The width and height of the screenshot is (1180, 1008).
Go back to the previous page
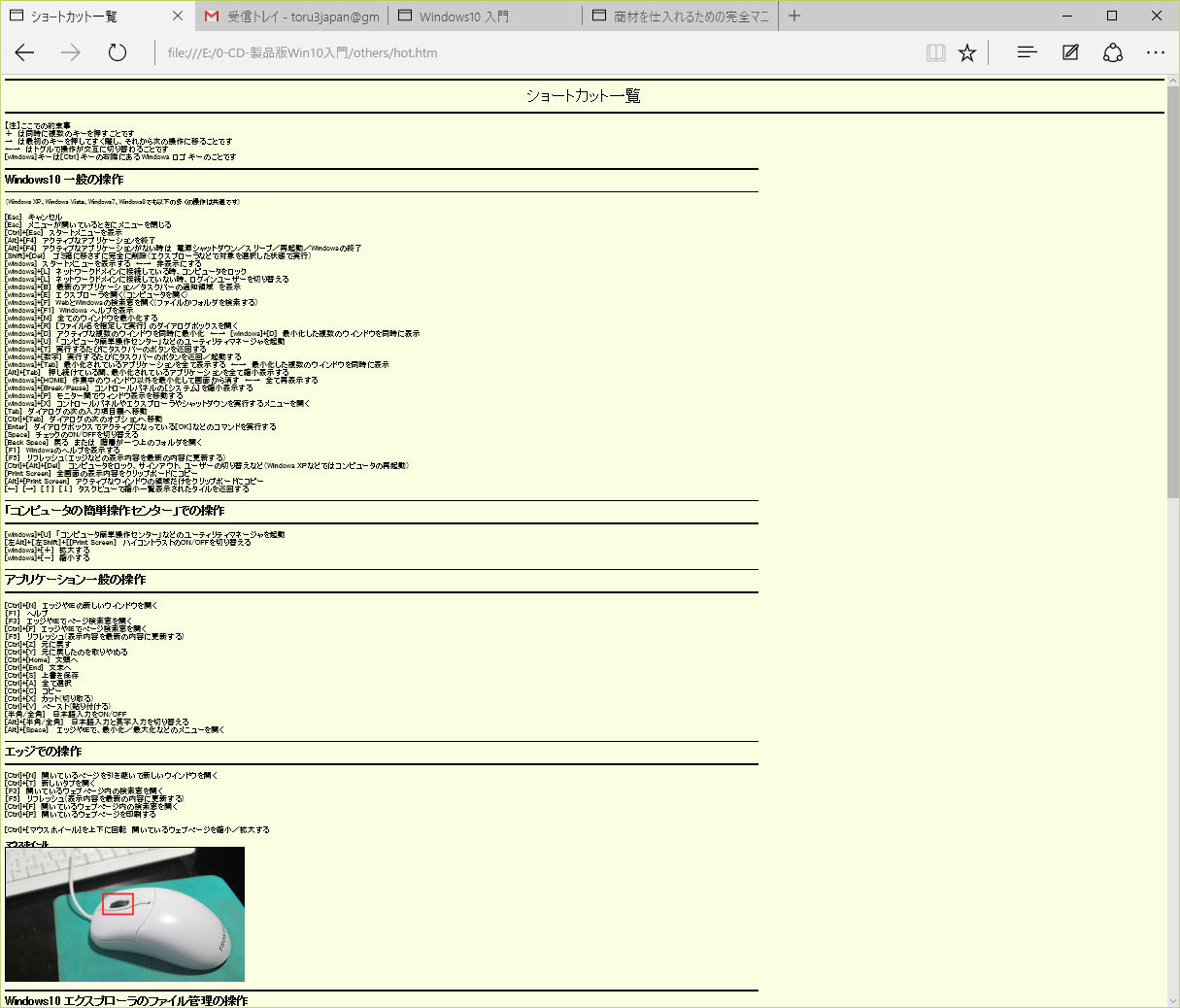[x=25, y=52]
